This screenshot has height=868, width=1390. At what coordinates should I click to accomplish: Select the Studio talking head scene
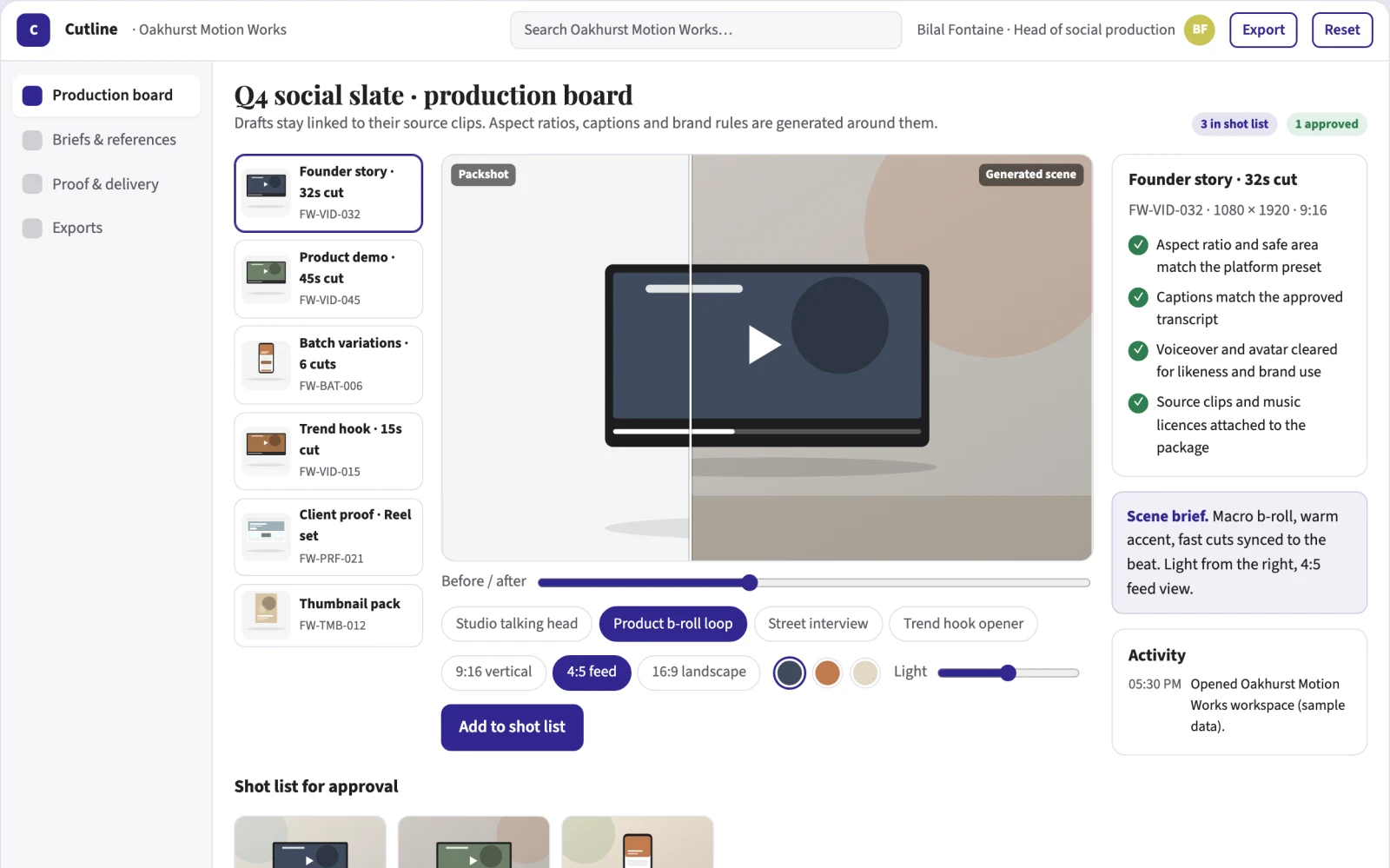pyautogui.click(x=517, y=624)
